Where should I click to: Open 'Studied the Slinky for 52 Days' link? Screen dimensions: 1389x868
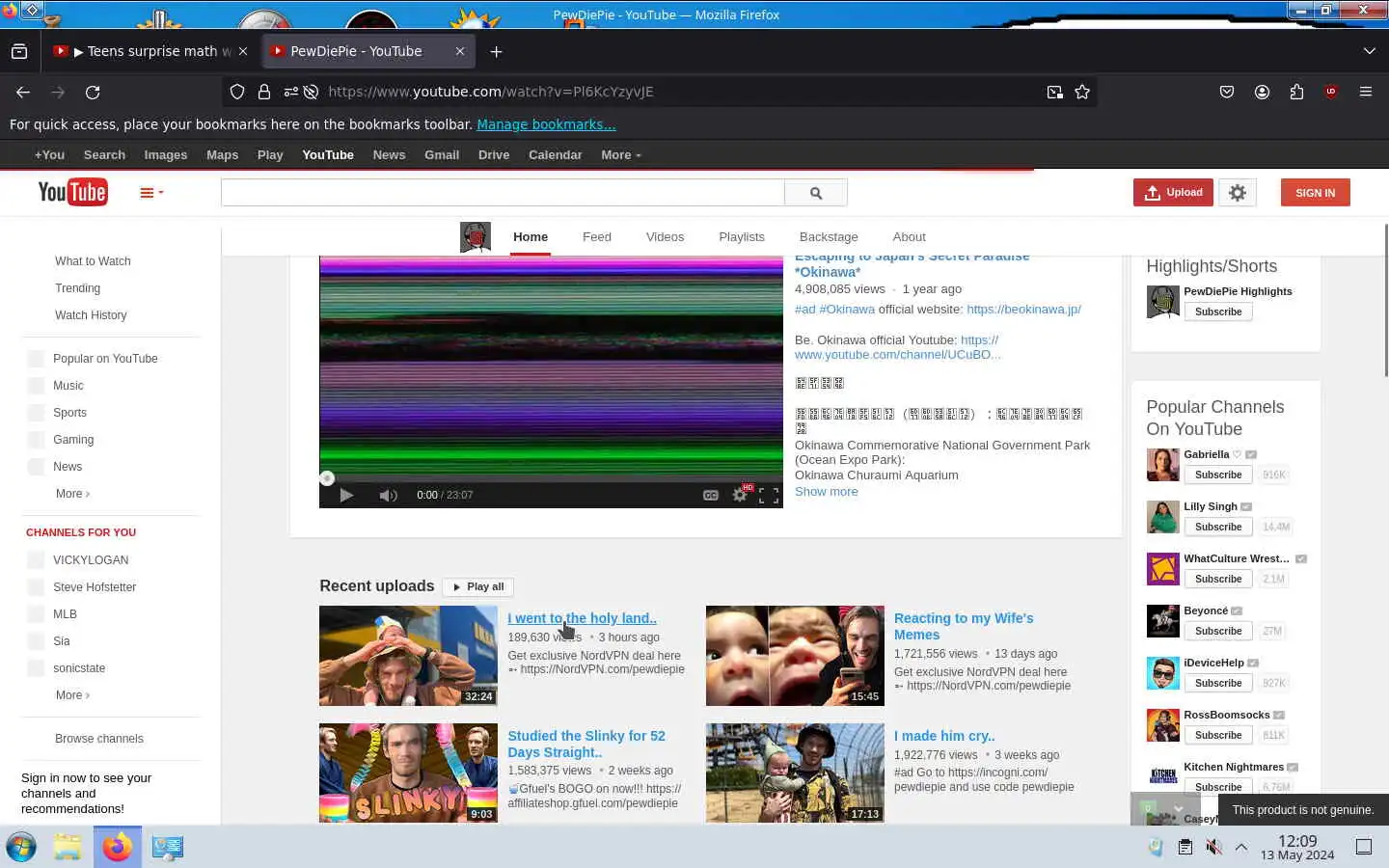click(x=586, y=744)
